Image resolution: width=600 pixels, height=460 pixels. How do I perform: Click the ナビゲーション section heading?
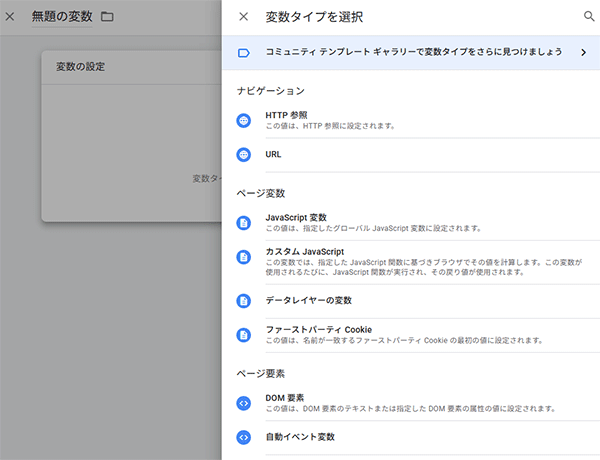click(x=271, y=91)
